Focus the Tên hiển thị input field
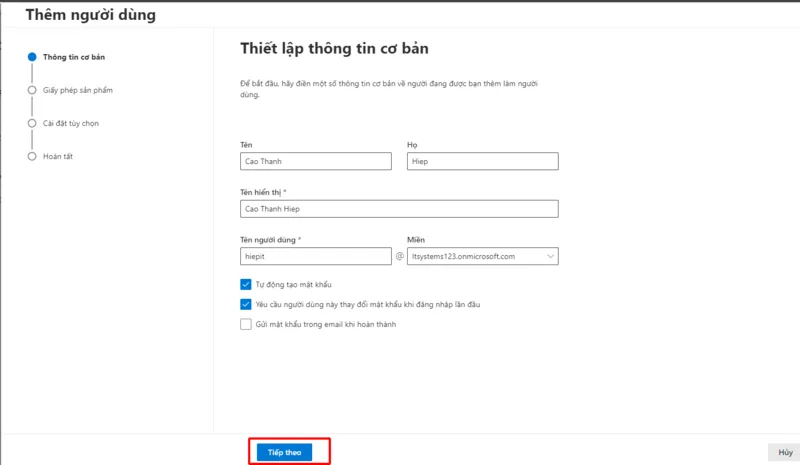The image size is (800, 465). tap(399, 209)
